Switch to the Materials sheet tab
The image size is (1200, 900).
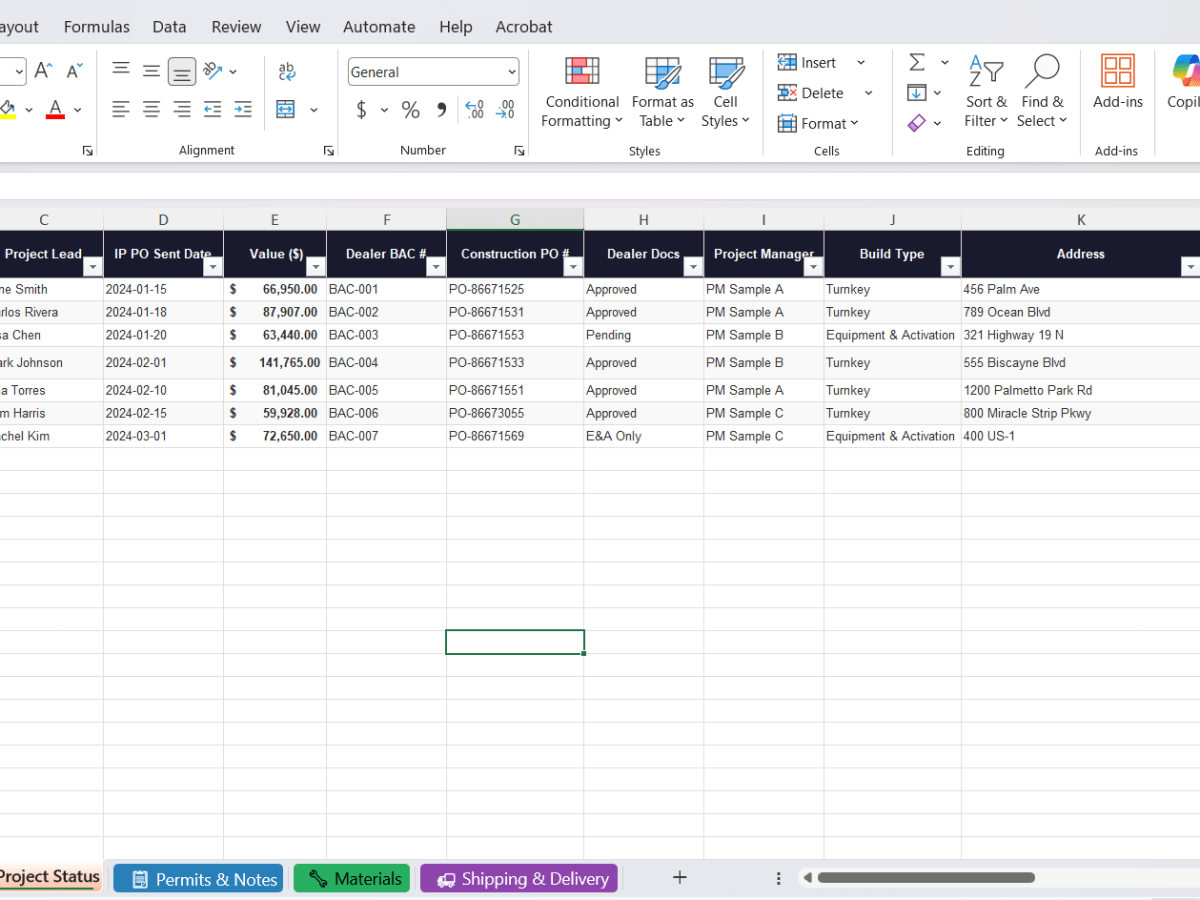pyautogui.click(x=352, y=879)
